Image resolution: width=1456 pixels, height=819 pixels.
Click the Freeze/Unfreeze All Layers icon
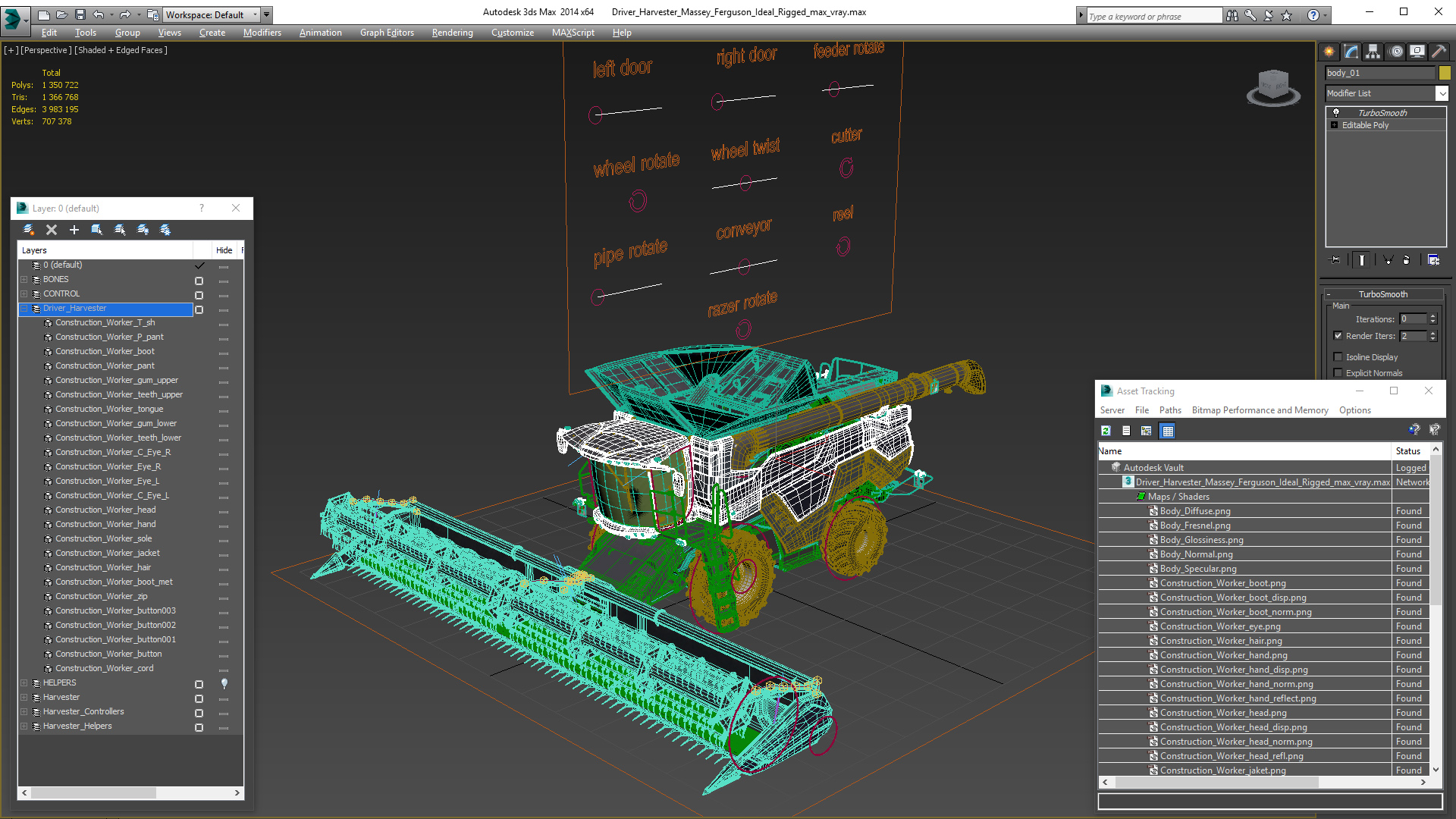coord(165,230)
